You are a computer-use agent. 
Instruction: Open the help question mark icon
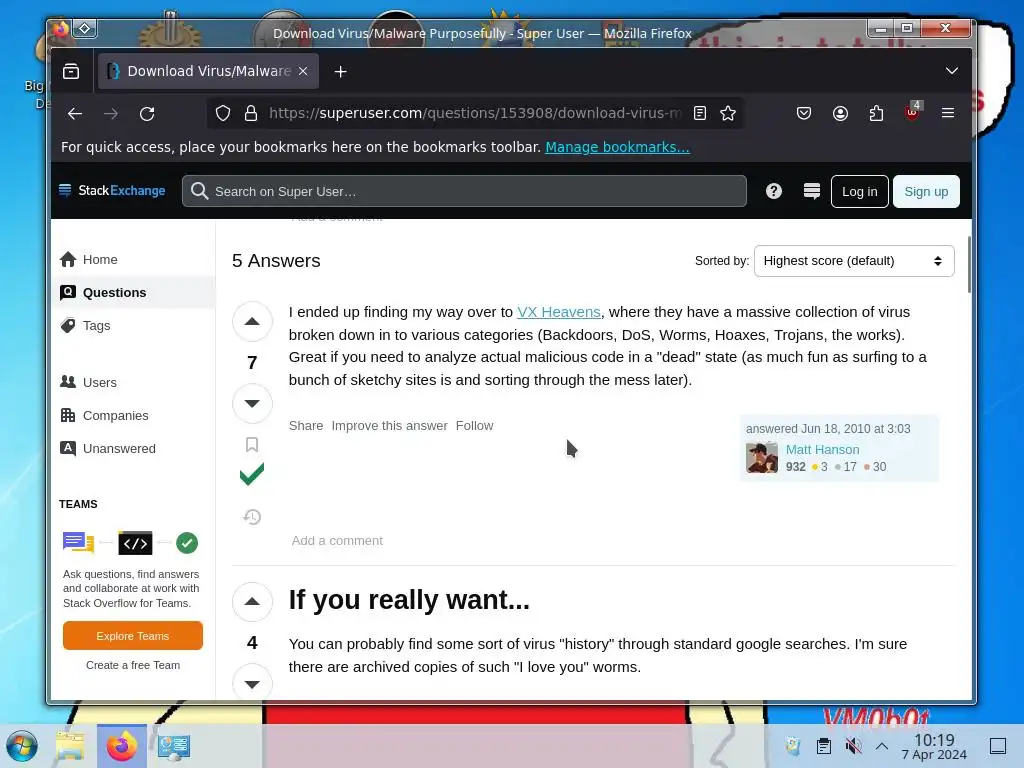(774, 191)
